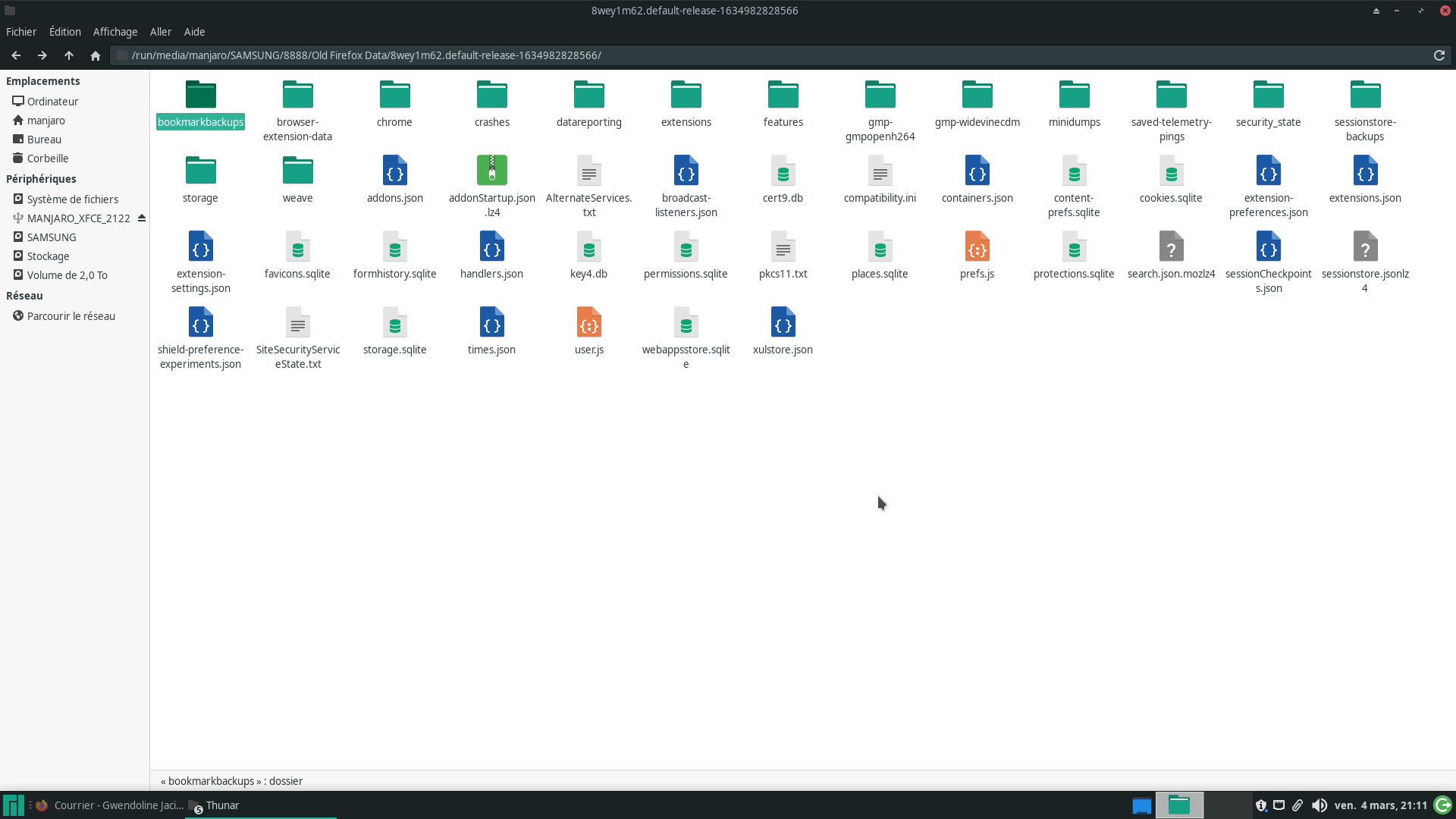Viewport: 1456px width, 819px height.
Task: Select the prefs.js file icon
Action: click(x=977, y=247)
